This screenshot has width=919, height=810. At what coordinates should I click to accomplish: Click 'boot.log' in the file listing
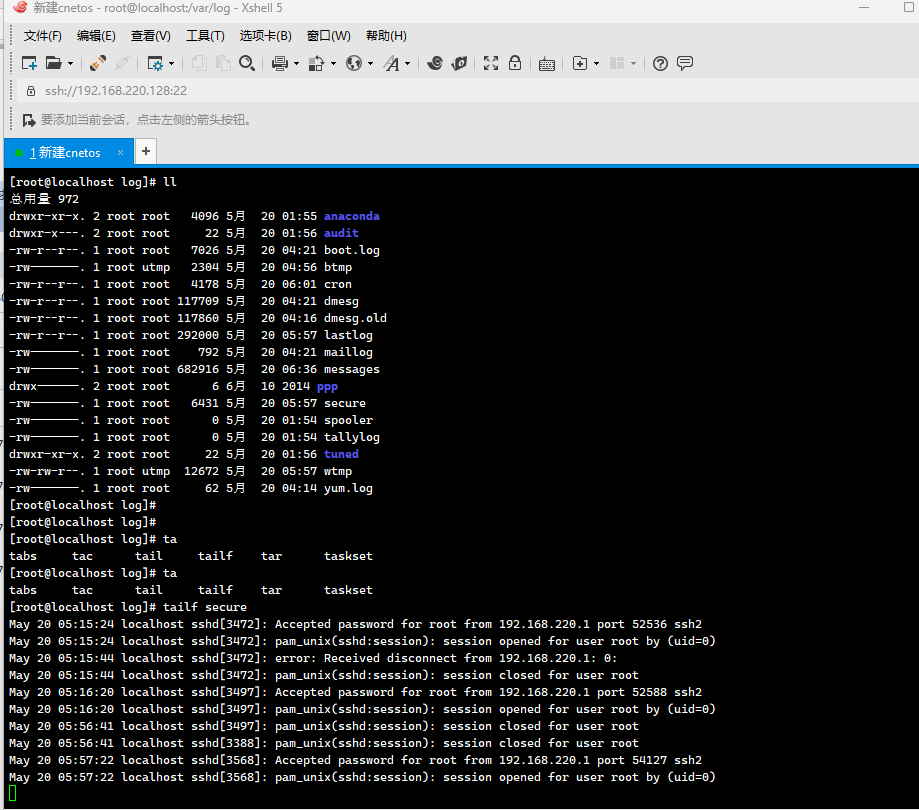click(352, 250)
